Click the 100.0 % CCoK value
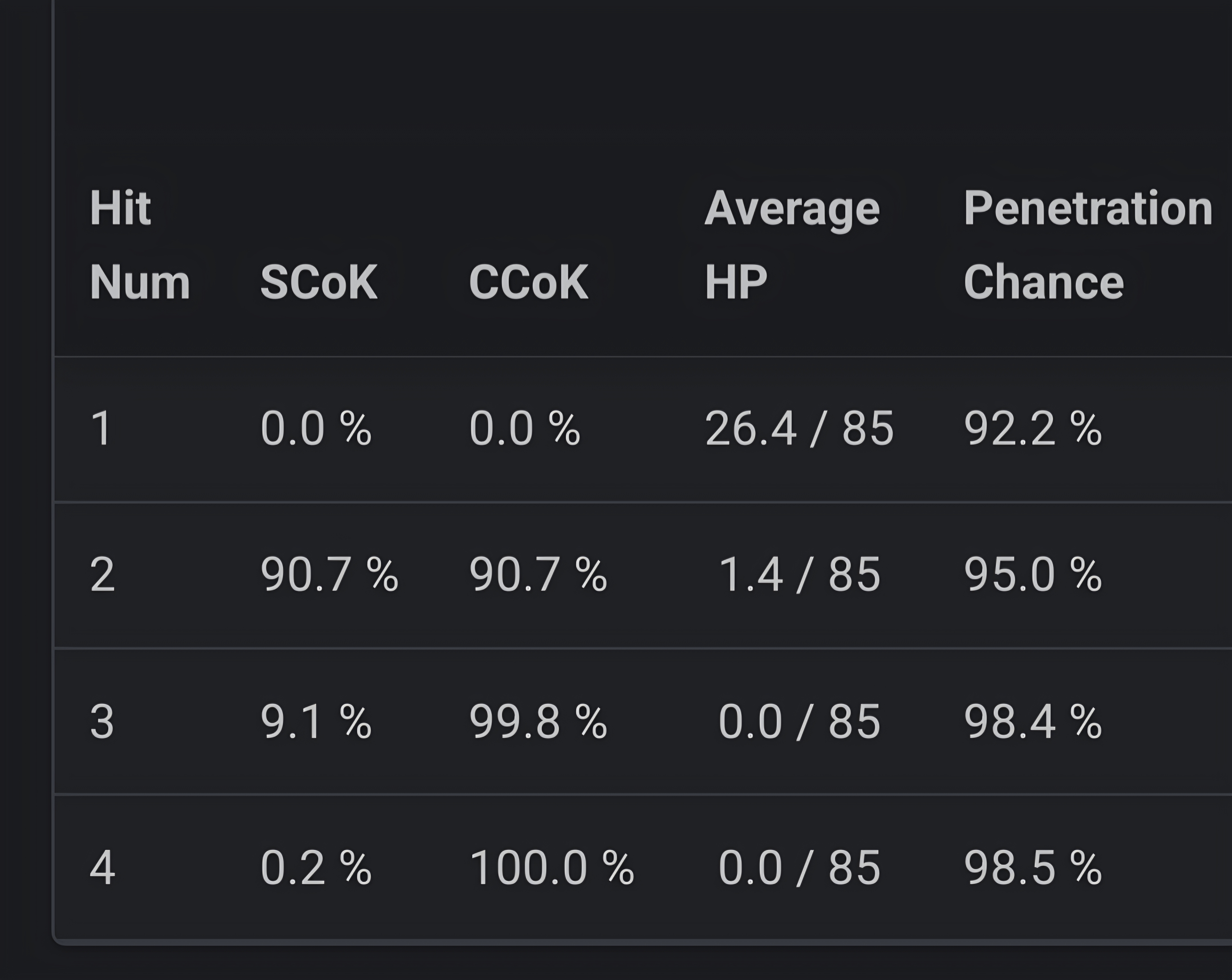This screenshot has height=980, width=1232. coord(552,867)
